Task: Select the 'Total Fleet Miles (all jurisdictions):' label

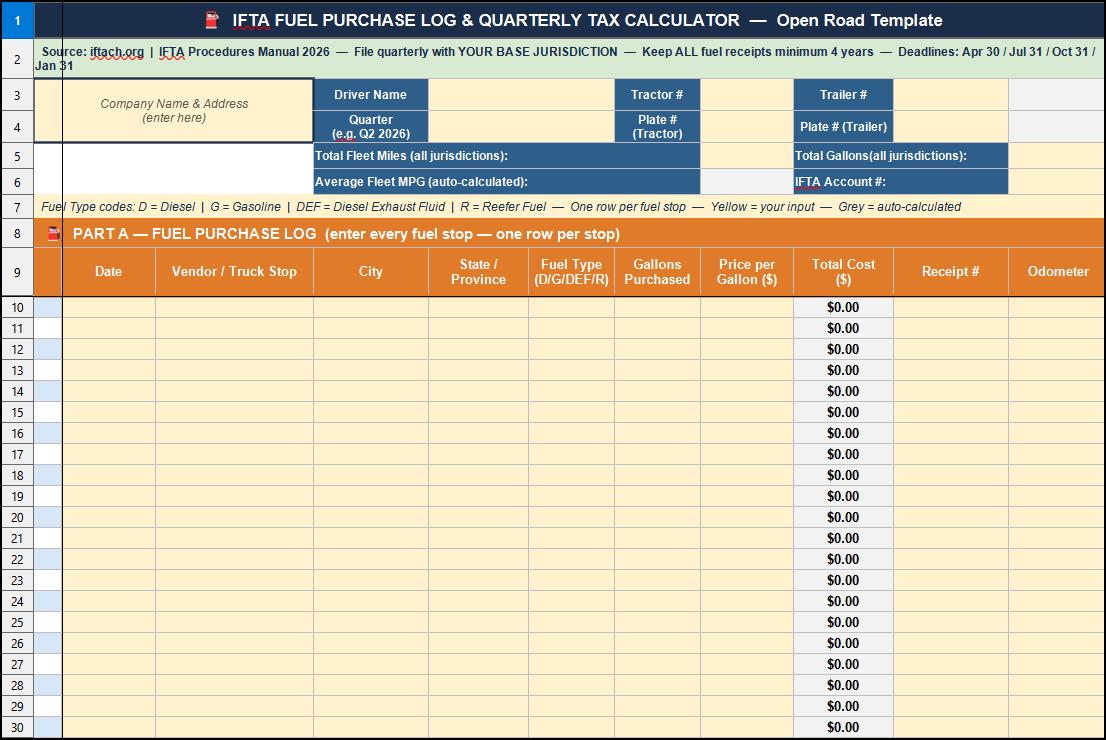Action: pyautogui.click(x=506, y=155)
